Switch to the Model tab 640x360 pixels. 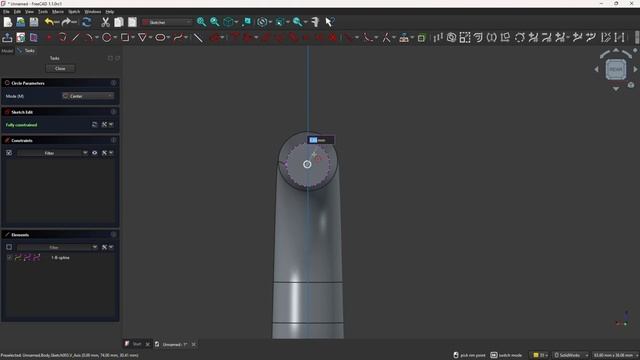click(x=7, y=51)
